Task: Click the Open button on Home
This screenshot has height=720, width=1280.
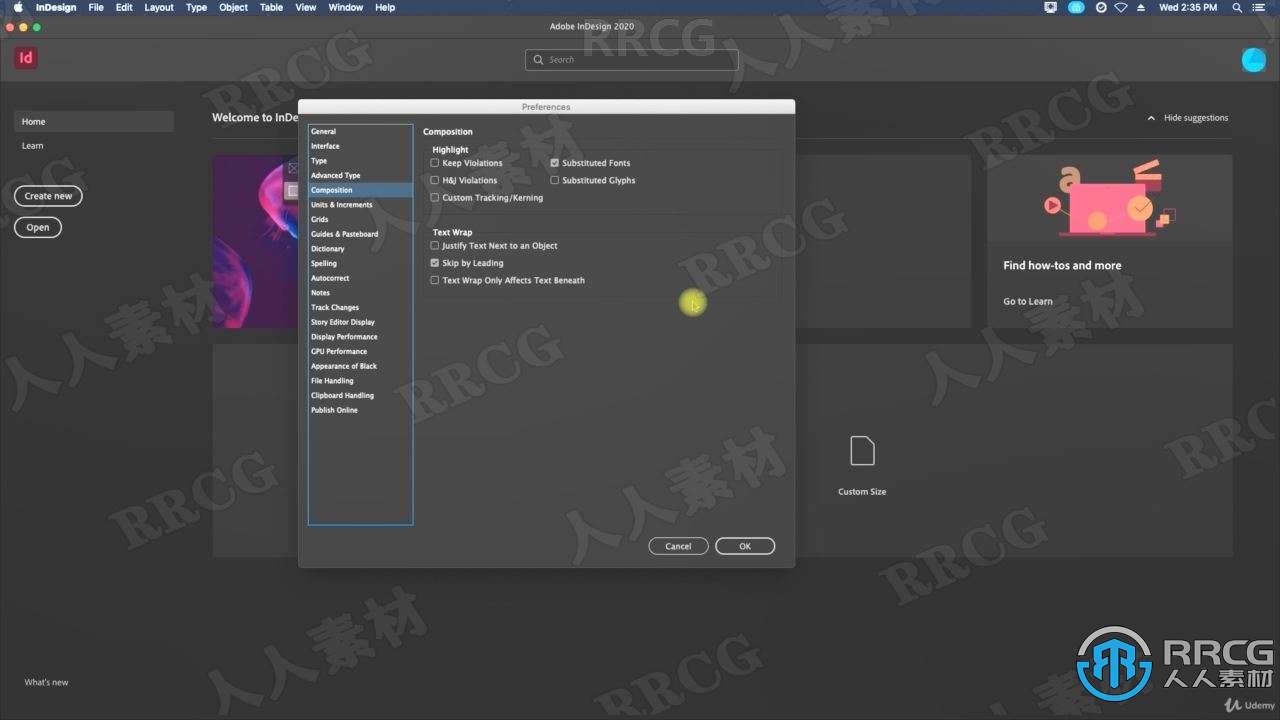Action: [38, 227]
